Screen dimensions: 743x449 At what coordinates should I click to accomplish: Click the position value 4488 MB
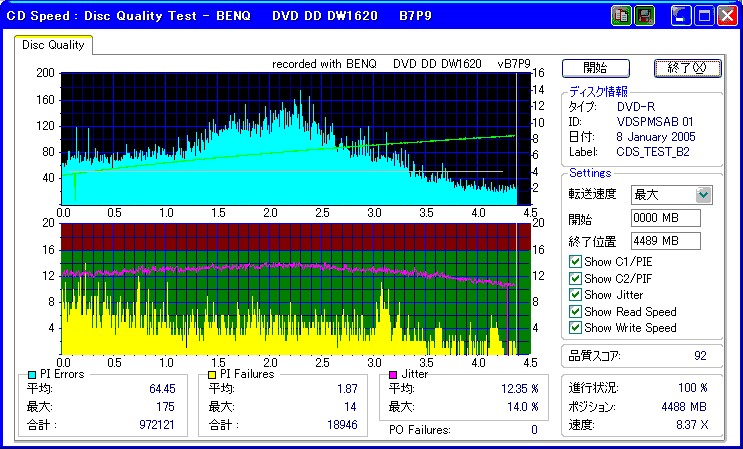684,406
